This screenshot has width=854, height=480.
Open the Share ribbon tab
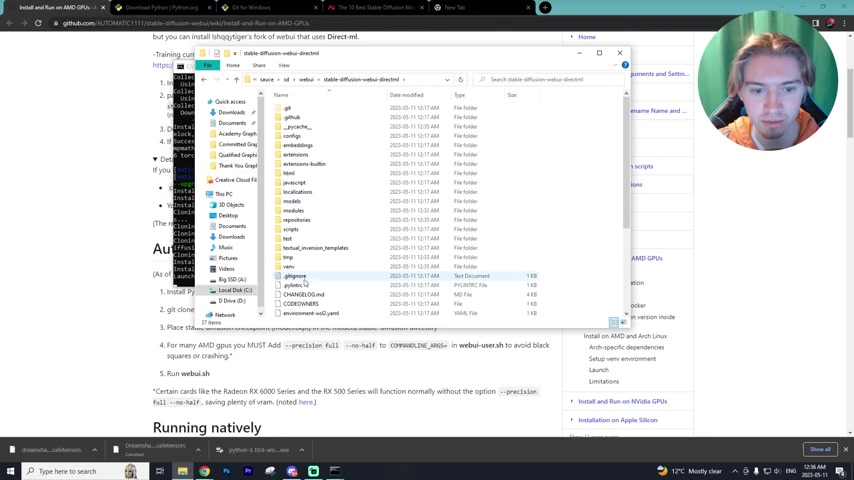point(259,65)
